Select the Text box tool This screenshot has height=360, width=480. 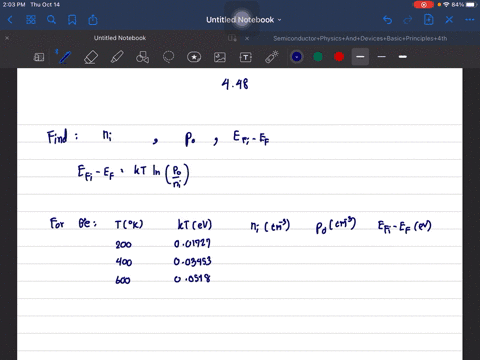tap(246, 57)
